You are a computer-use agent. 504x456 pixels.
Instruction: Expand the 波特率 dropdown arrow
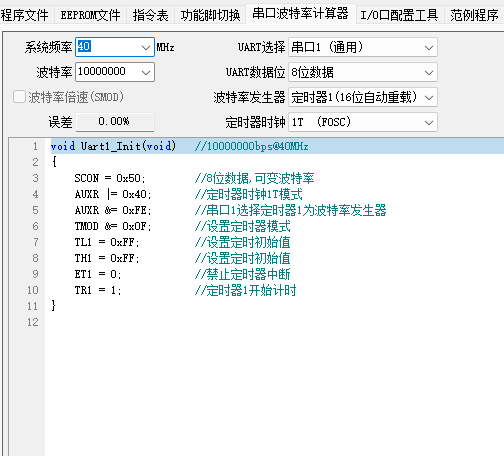146,72
